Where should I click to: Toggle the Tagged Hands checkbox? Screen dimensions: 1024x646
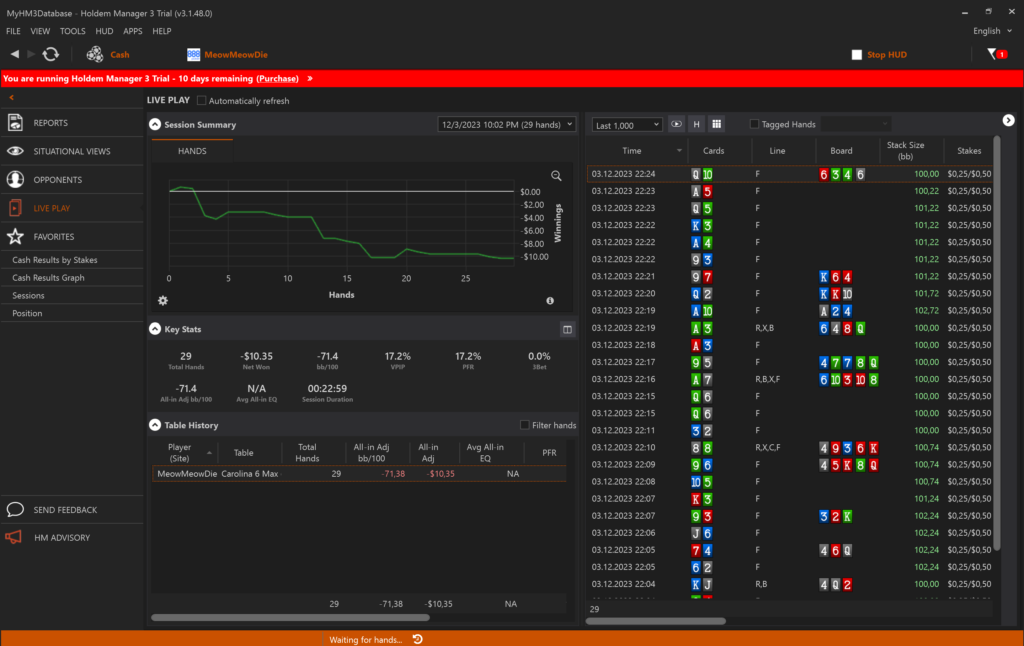pos(754,124)
